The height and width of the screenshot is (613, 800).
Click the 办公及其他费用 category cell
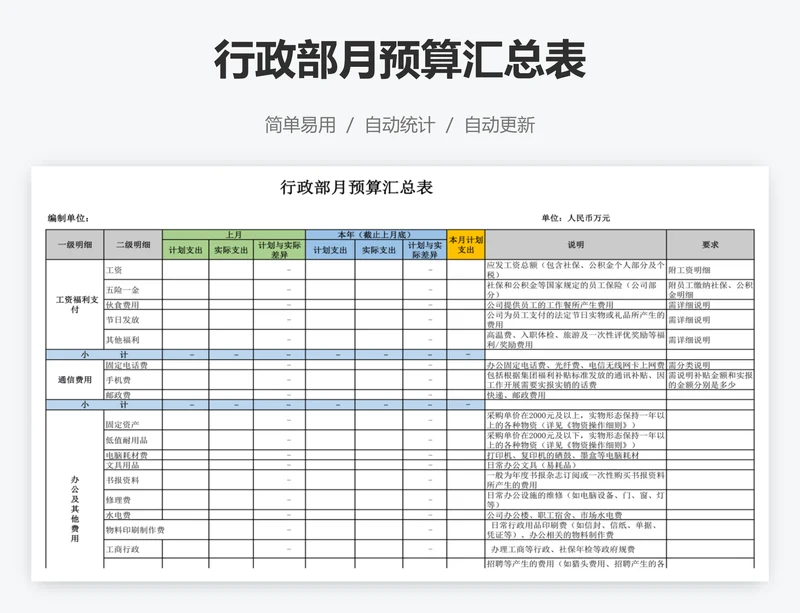pos(74,495)
